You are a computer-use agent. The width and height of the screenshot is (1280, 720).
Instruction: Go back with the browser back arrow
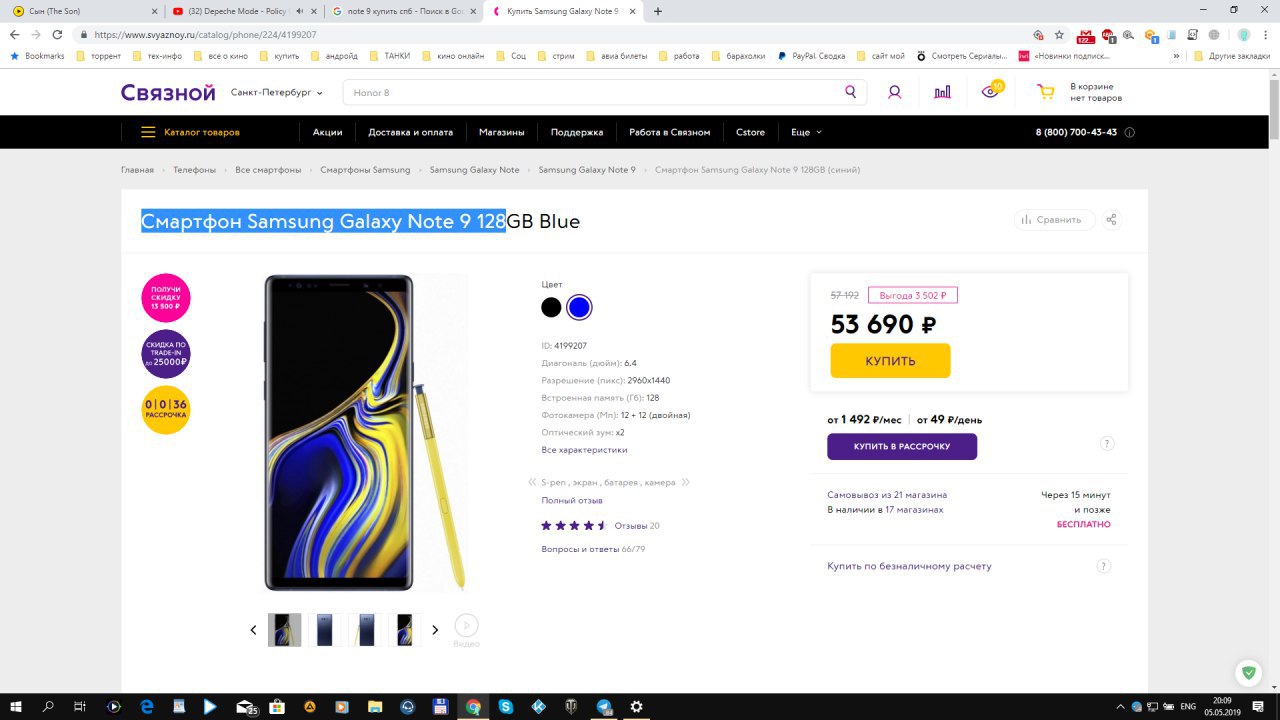[x=14, y=34]
